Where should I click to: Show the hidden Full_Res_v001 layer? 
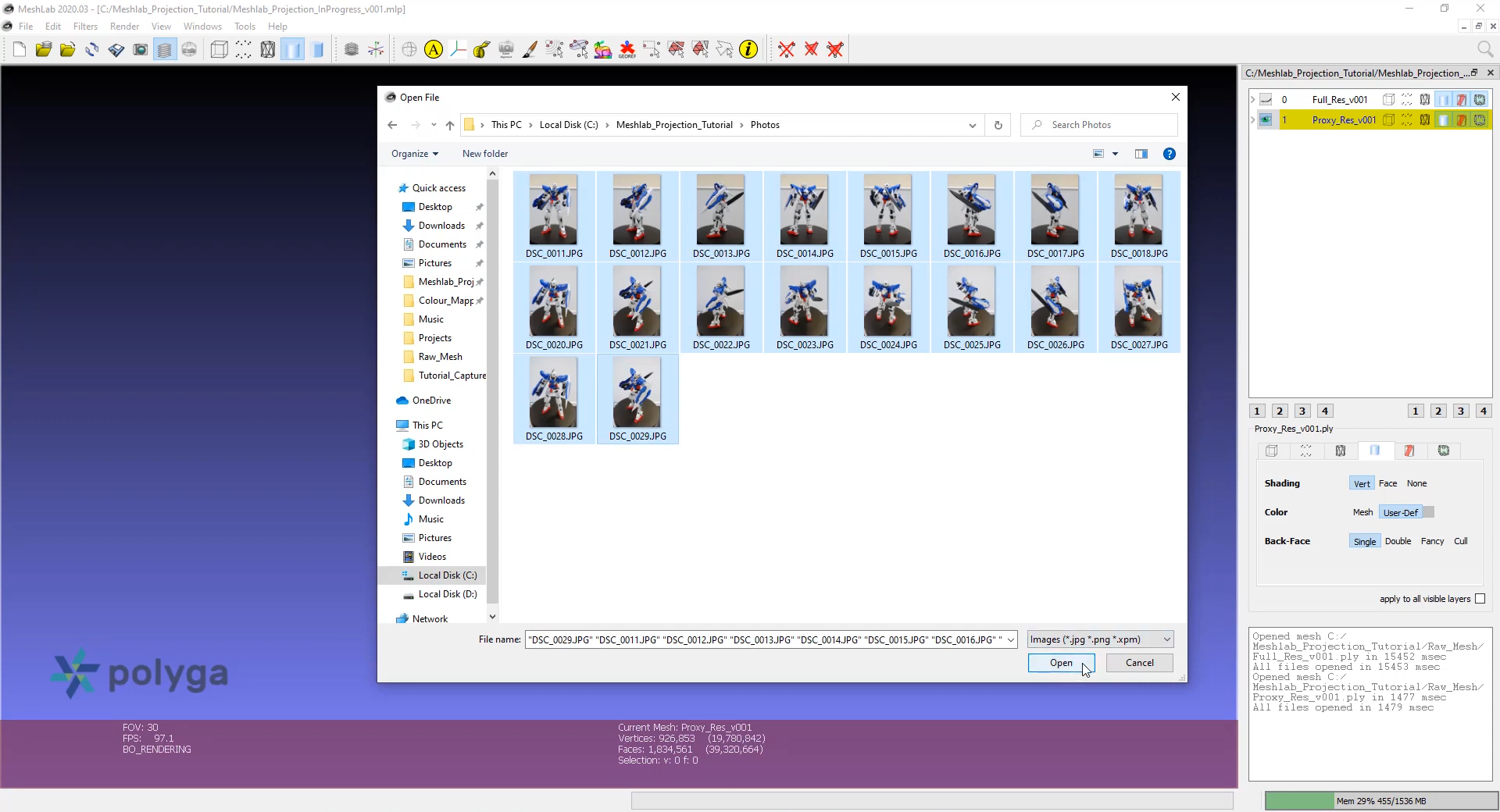[1266, 100]
